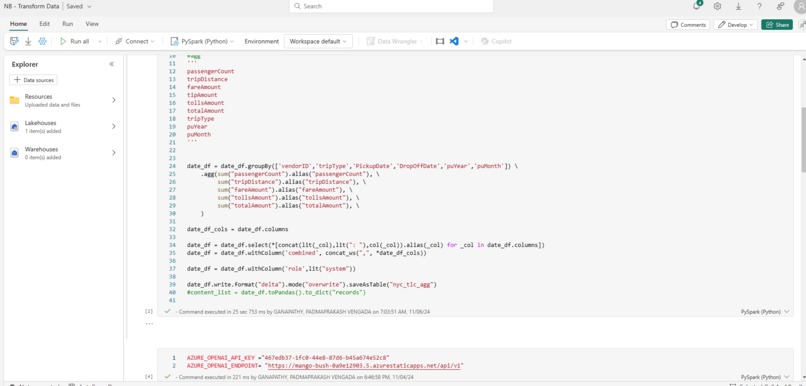Click the Run all play icon
Viewport: 806px width, 386px height.
[x=63, y=41]
